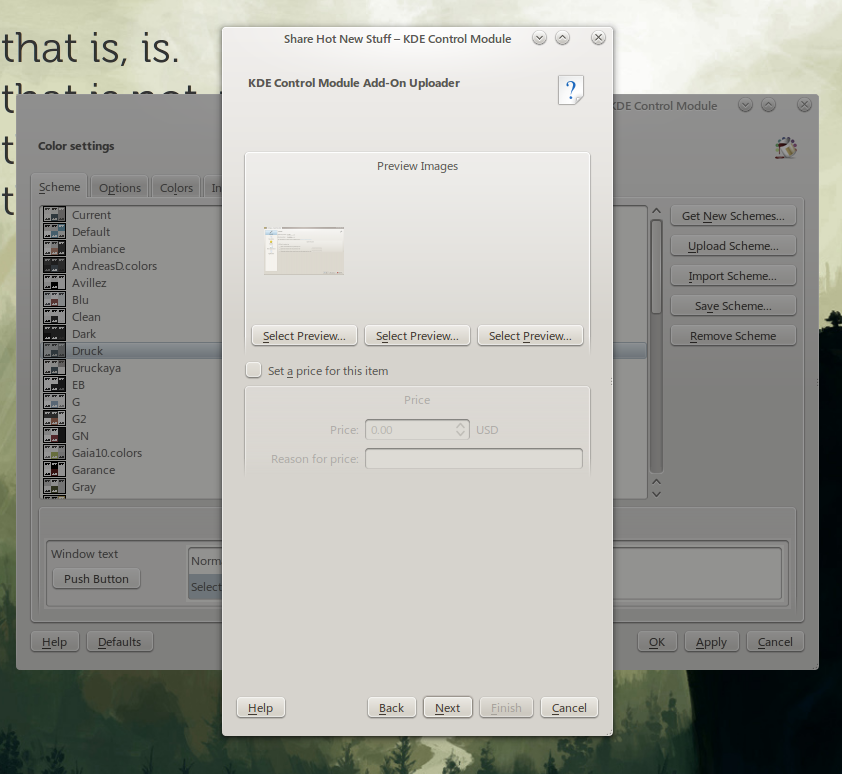Minimize the Share Hot New Stuff dialog
Viewport: 842px width, 774px height.
tap(539, 38)
